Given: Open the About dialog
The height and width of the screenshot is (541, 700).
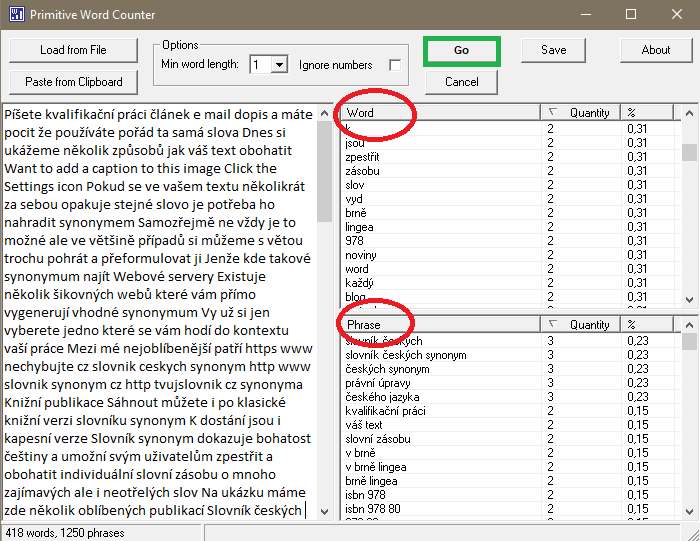Looking at the screenshot, I should [656, 50].
